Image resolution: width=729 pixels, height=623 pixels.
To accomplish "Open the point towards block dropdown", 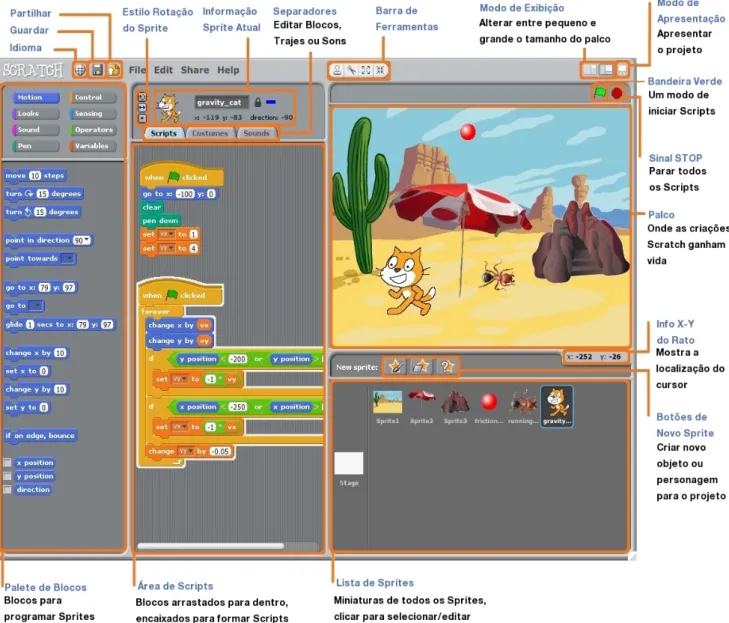I will tap(68, 258).
